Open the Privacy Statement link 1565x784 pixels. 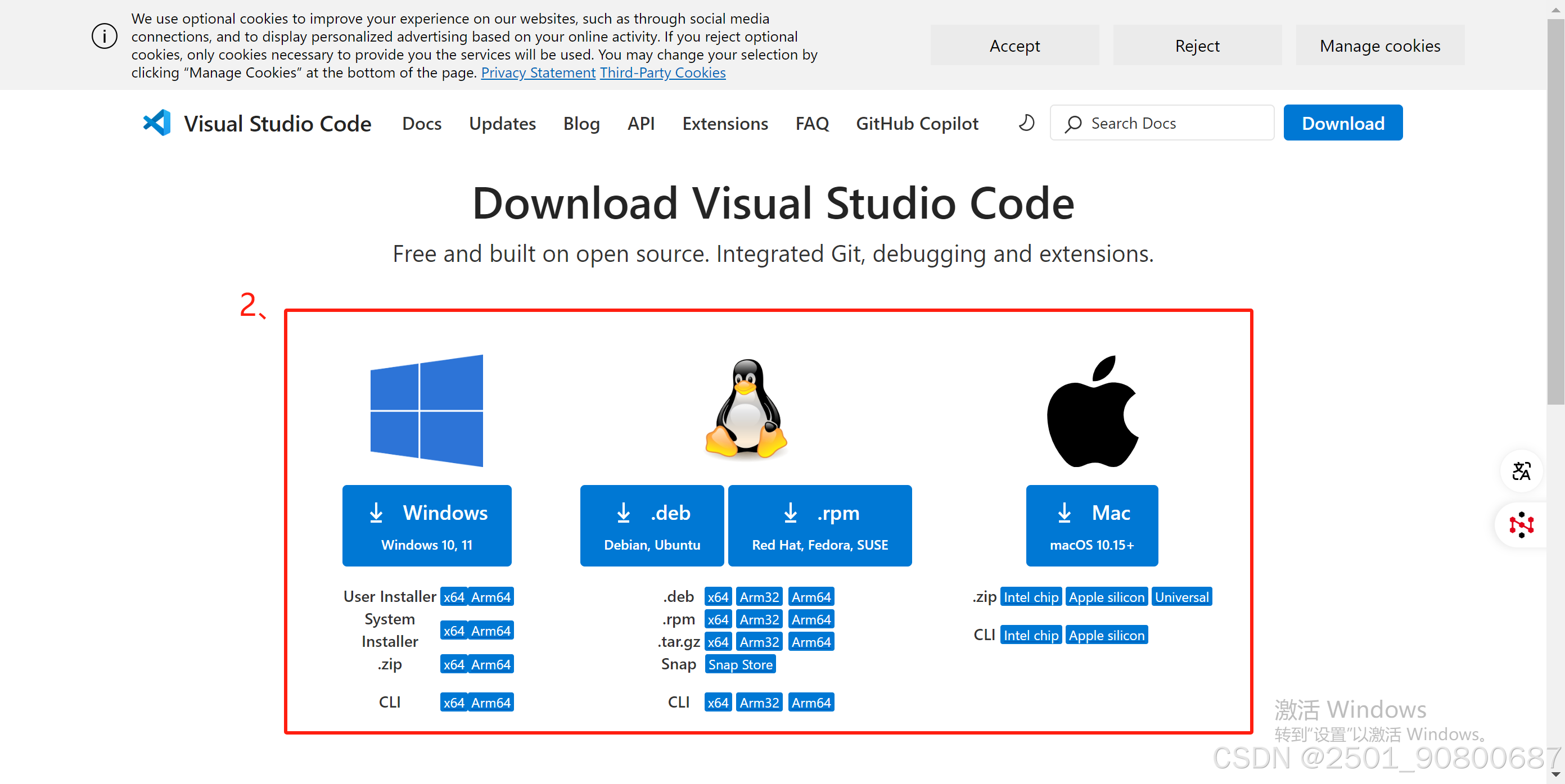point(538,73)
